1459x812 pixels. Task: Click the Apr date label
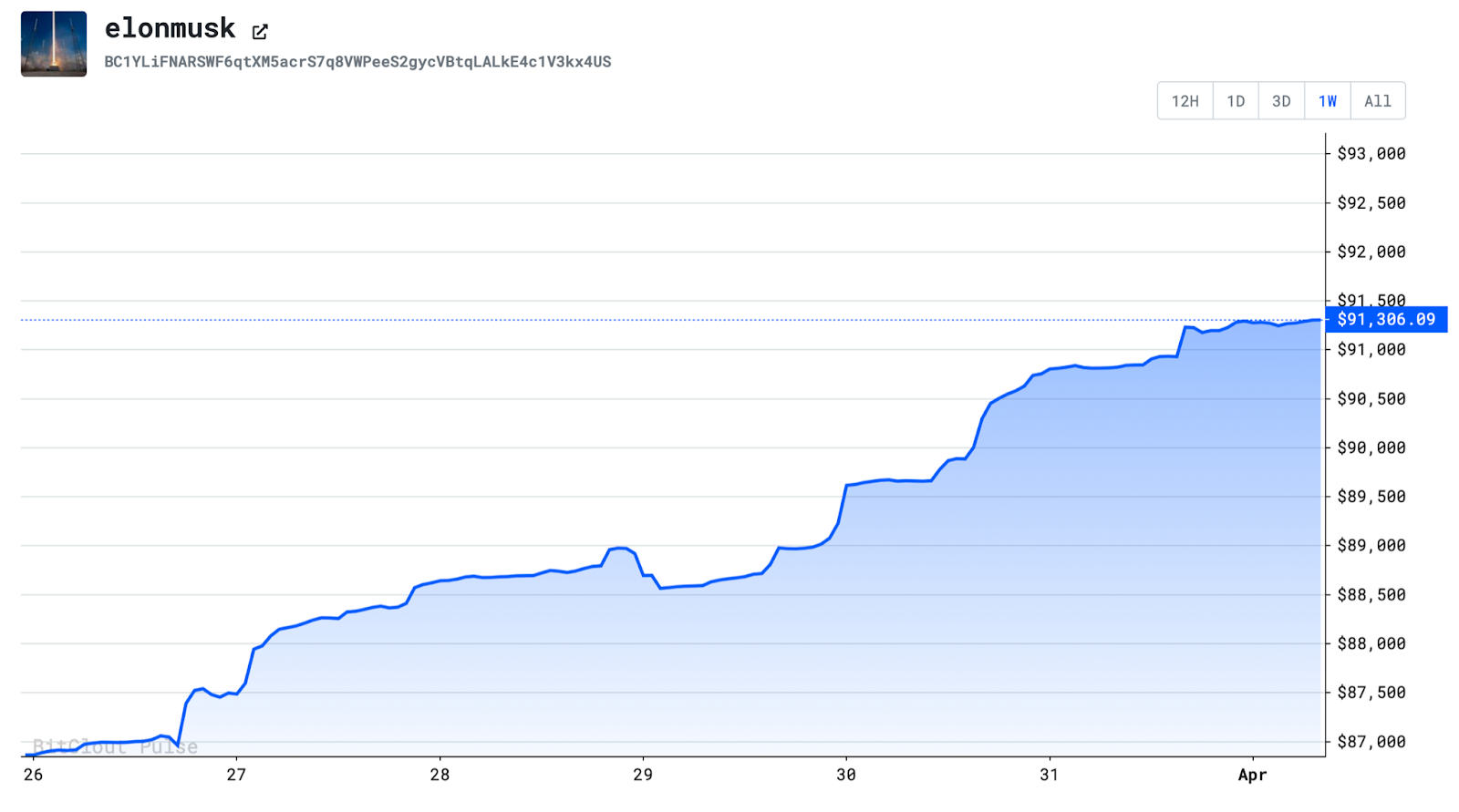(1253, 776)
